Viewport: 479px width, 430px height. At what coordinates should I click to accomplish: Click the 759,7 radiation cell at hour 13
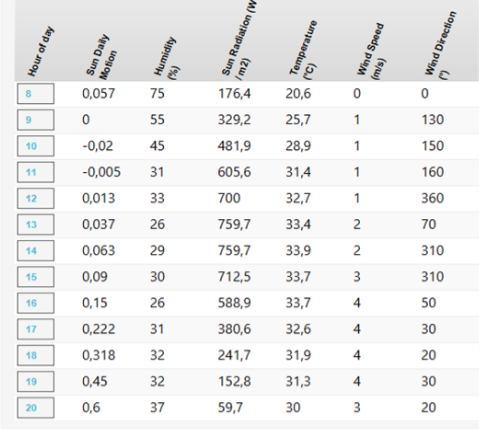pyautogui.click(x=234, y=224)
